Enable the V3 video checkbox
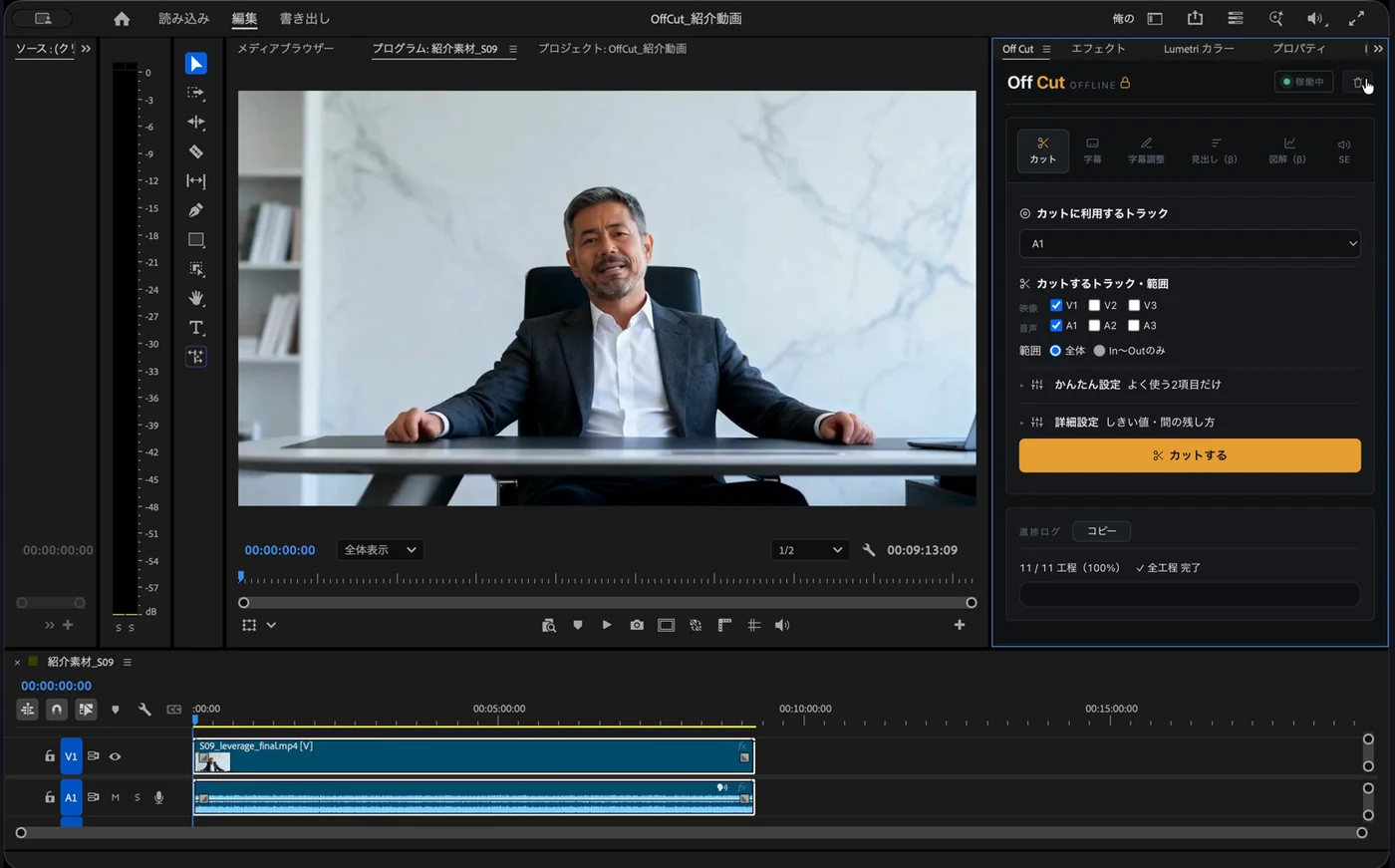This screenshot has height=868, width=1395. pyautogui.click(x=1134, y=305)
